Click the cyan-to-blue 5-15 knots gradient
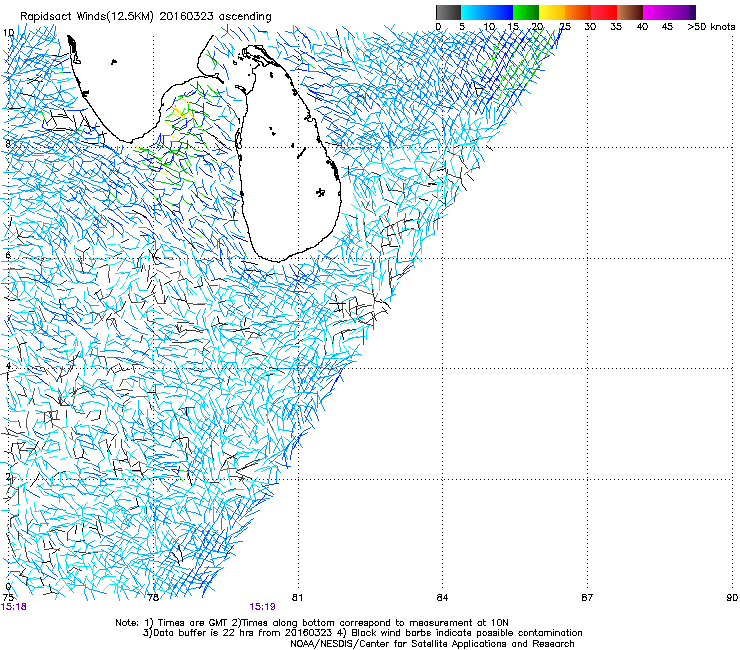This screenshot has height=650, width=740. [x=487, y=12]
